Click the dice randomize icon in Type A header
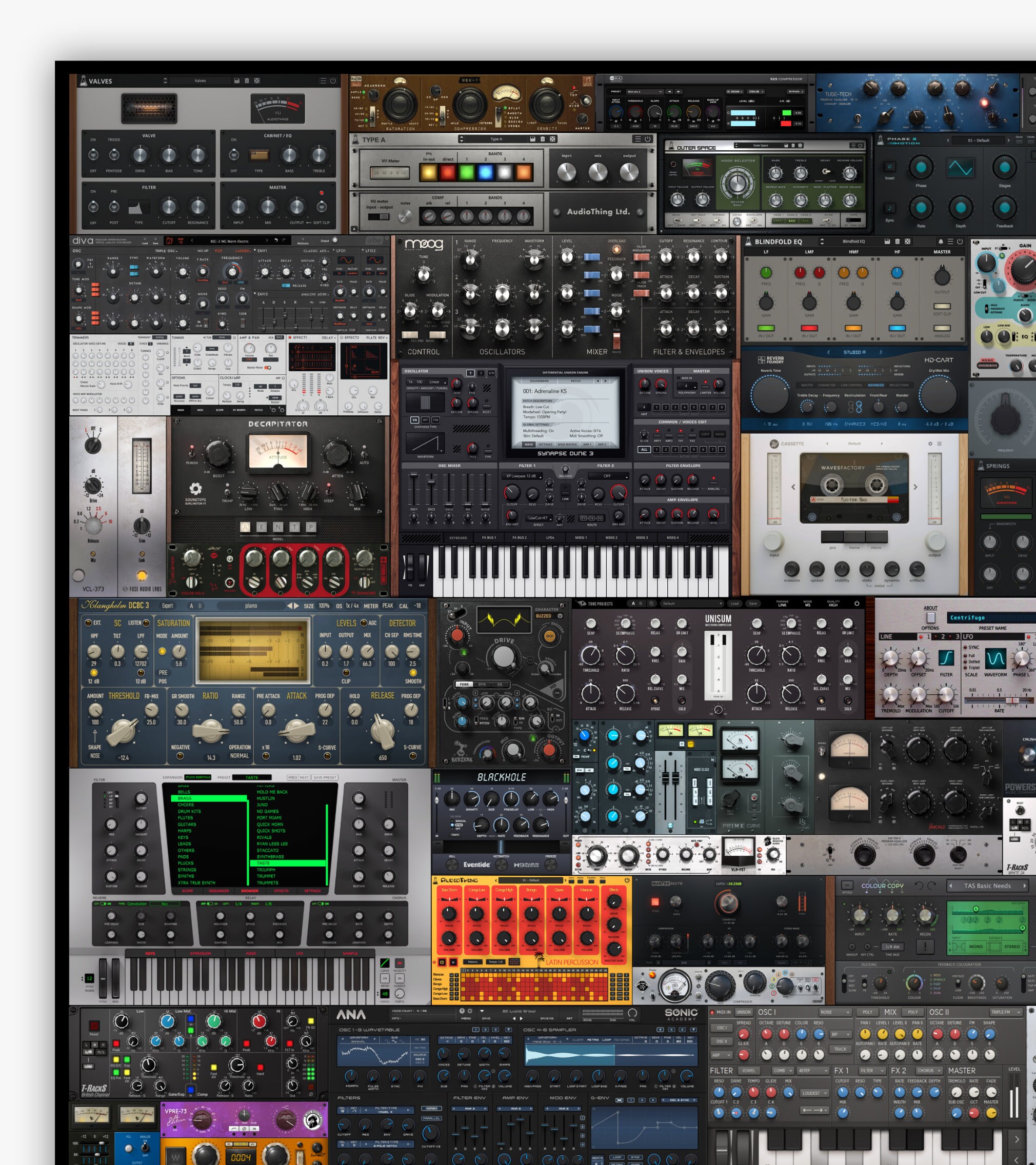The width and height of the screenshot is (1036, 1165). pos(553,139)
